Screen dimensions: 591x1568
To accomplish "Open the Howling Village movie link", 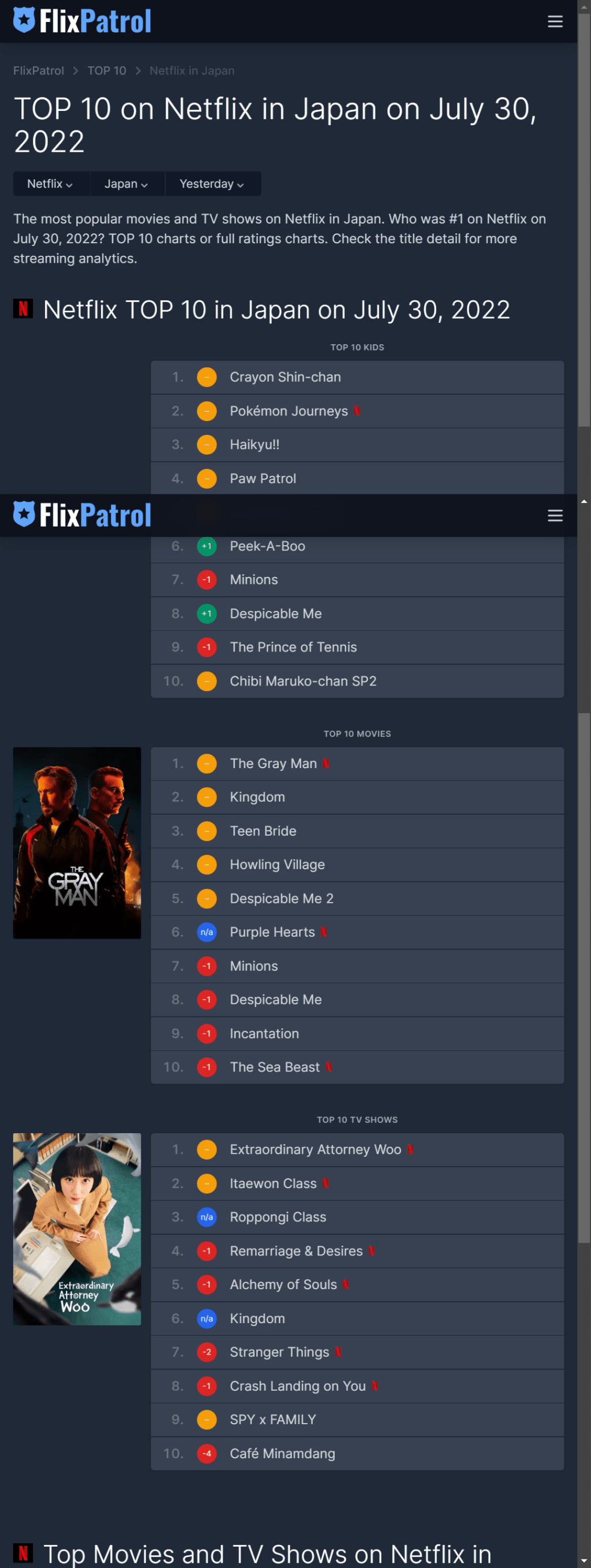I will coord(277,865).
